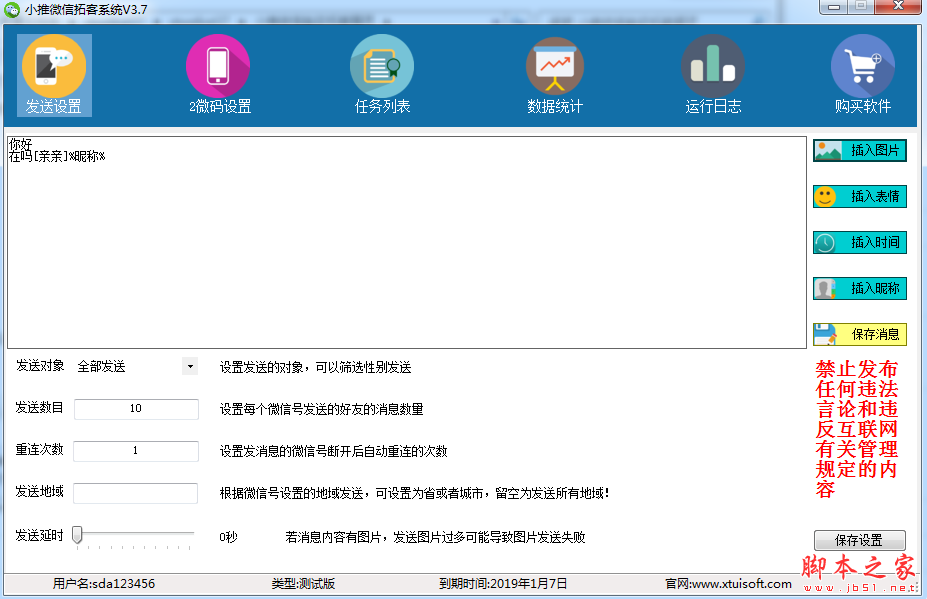This screenshot has width=927, height=599.
Task: Close the 小推微信拓客系统 window
Action: pos(897,6)
